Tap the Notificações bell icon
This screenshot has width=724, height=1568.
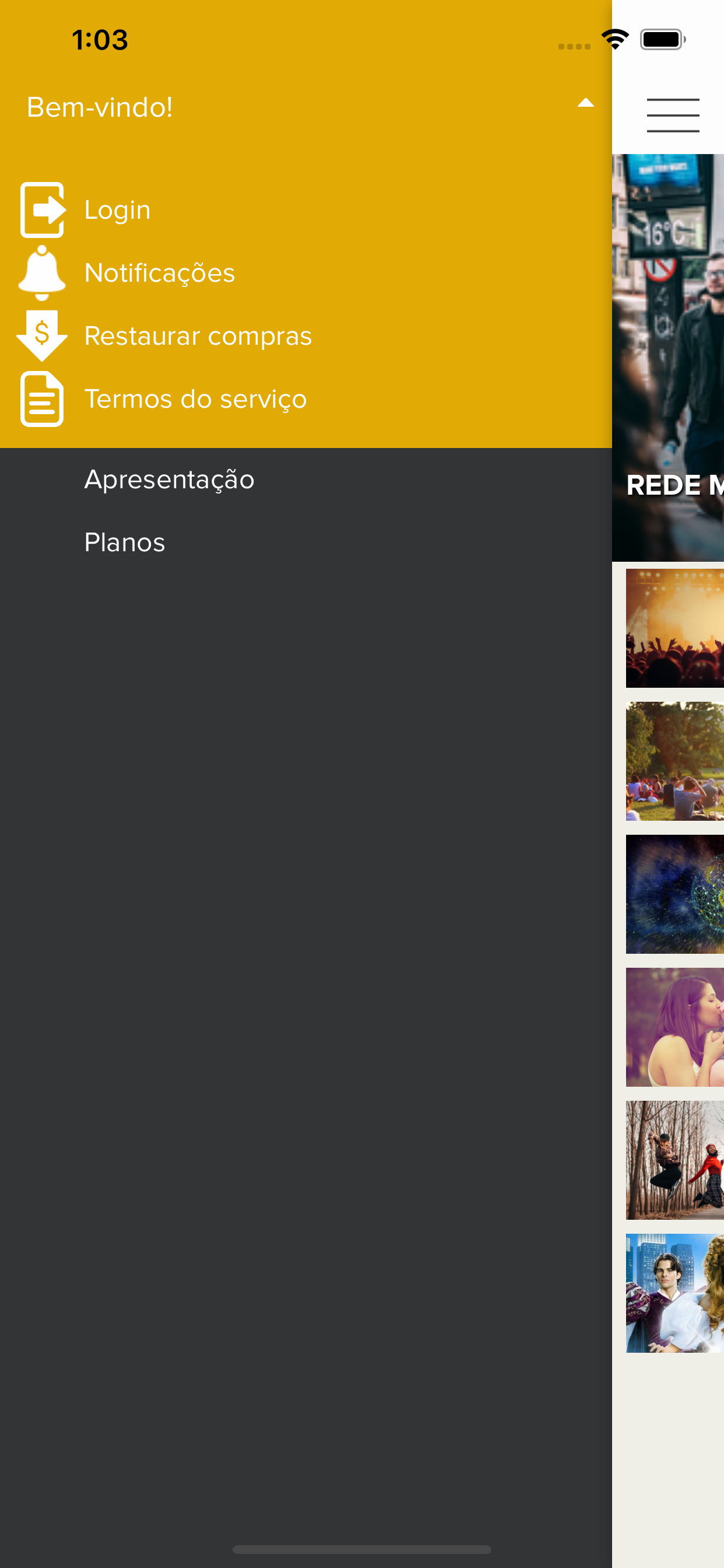(42, 272)
